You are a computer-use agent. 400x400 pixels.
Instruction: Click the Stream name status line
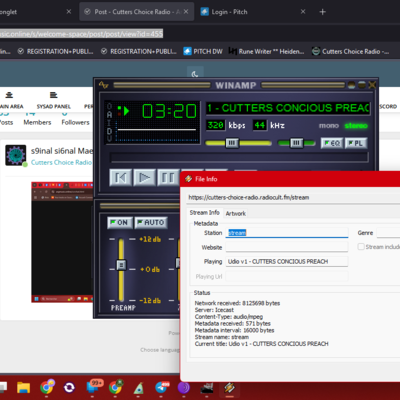(x=222, y=337)
